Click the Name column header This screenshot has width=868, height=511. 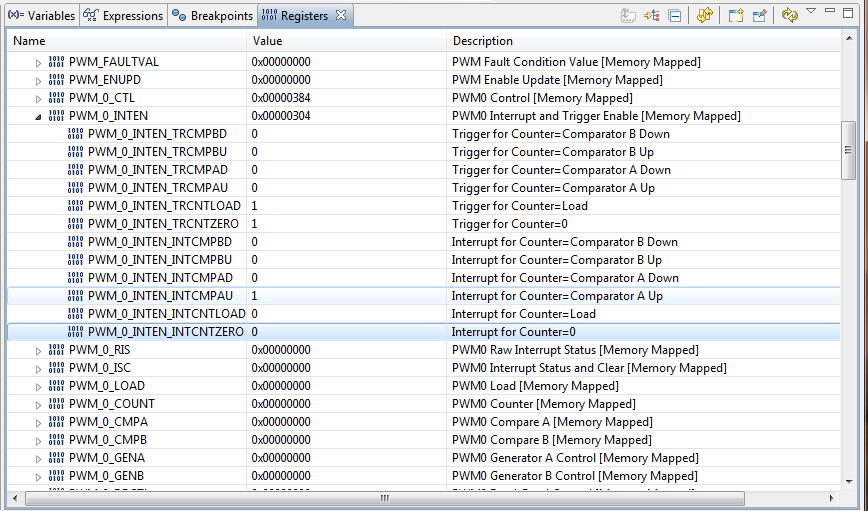[126, 41]
